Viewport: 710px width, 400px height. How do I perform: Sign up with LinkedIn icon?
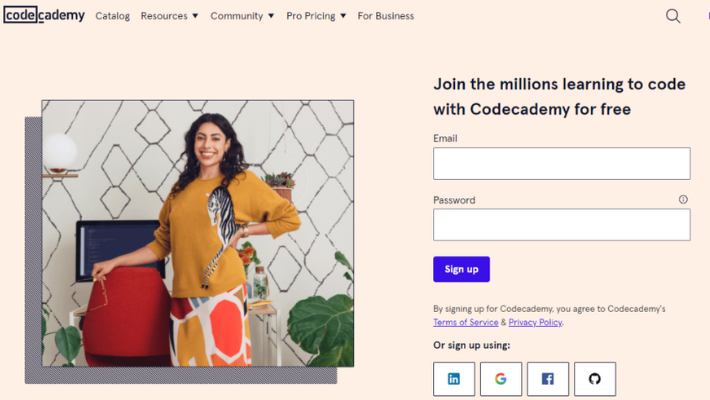[454, 379]
